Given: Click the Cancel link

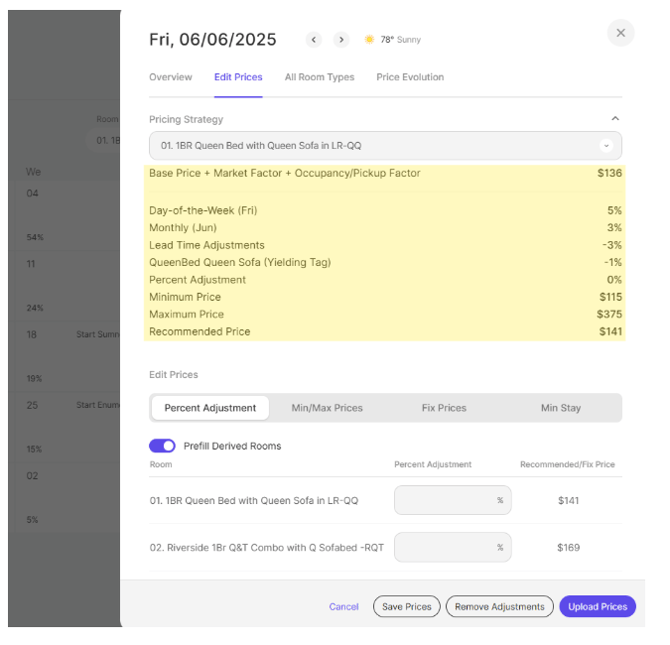Looking at the screenshot, I should 344,607.
